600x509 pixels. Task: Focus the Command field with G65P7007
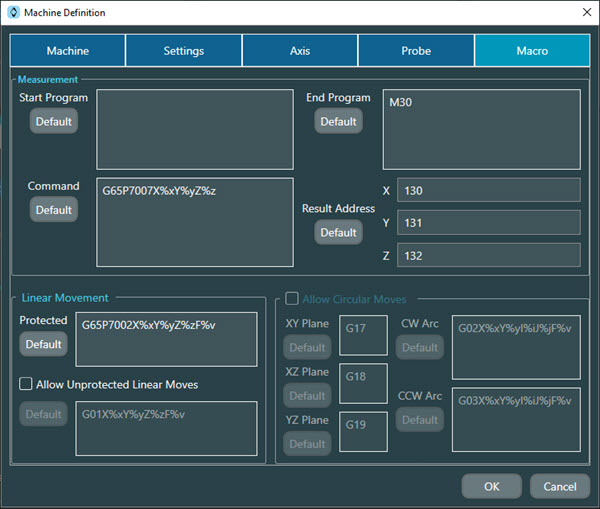click(x=195, y=222)
